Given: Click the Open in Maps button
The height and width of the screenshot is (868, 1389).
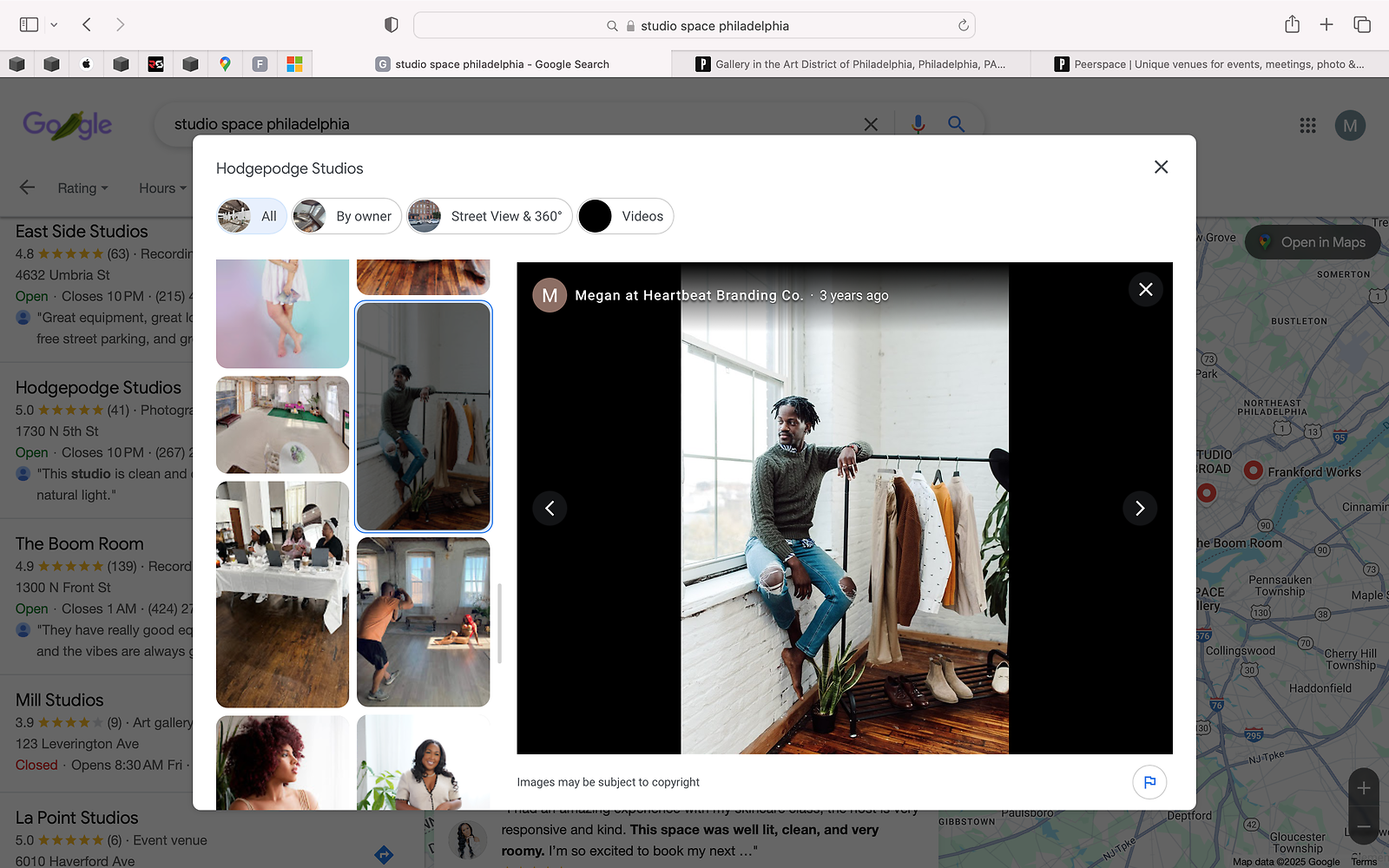Looking at the screenshot, I should (x=1312, y=242).
